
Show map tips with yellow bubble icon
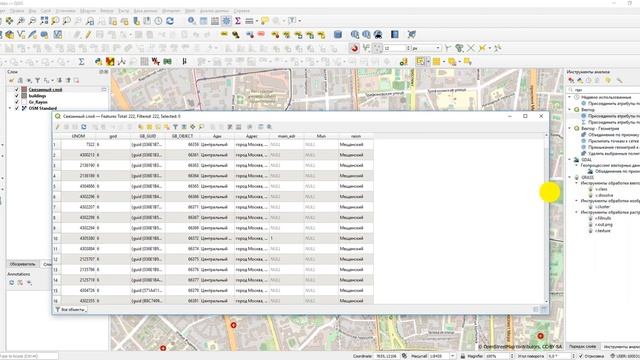pyautogui.click(x=265, y=20)
